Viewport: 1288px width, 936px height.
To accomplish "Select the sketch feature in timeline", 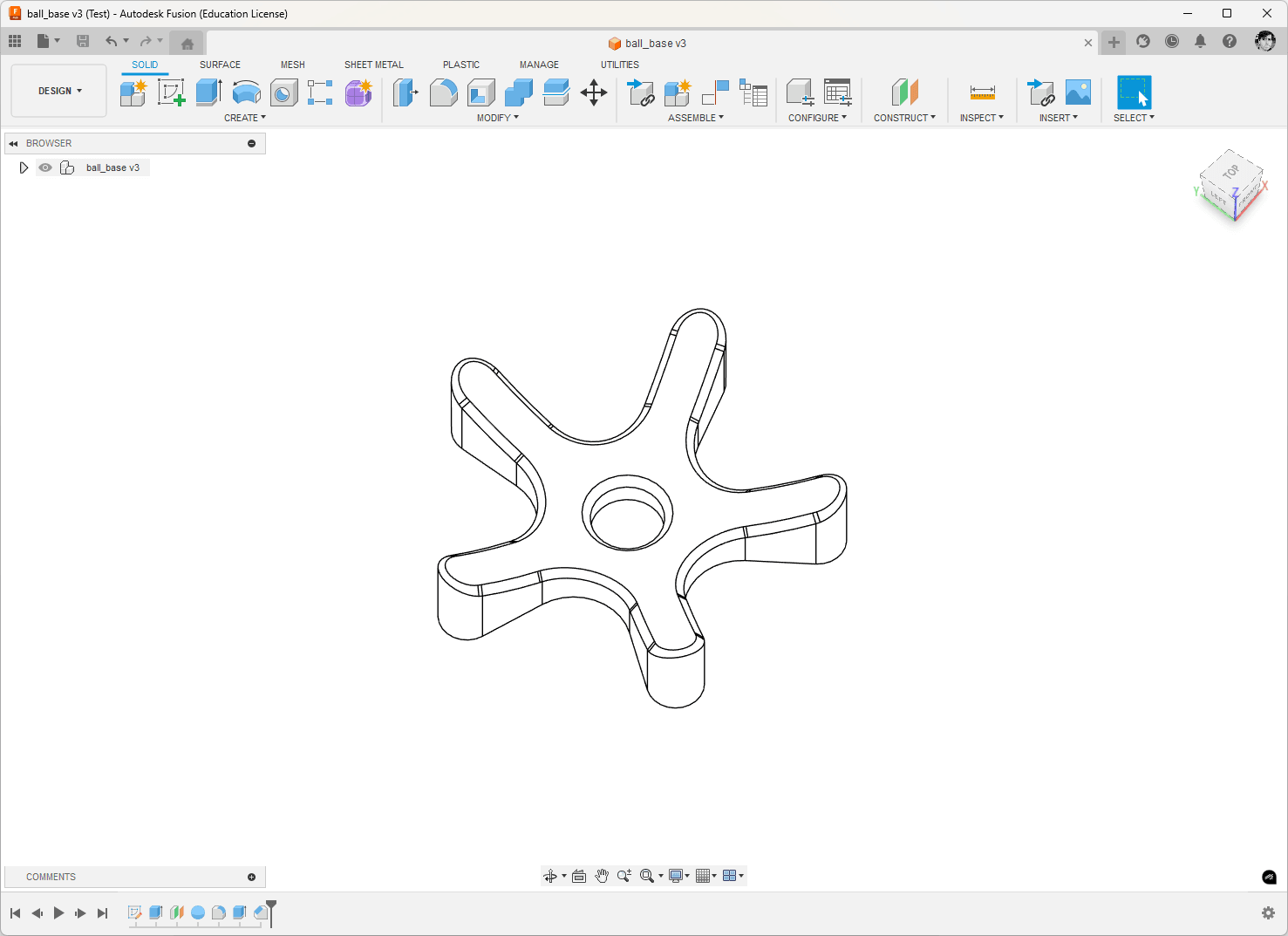I will coord(135,912).
